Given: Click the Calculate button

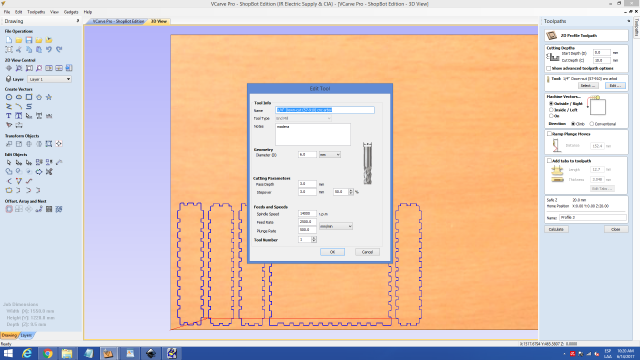Looking at the screenshot, I should click(556, 229).
